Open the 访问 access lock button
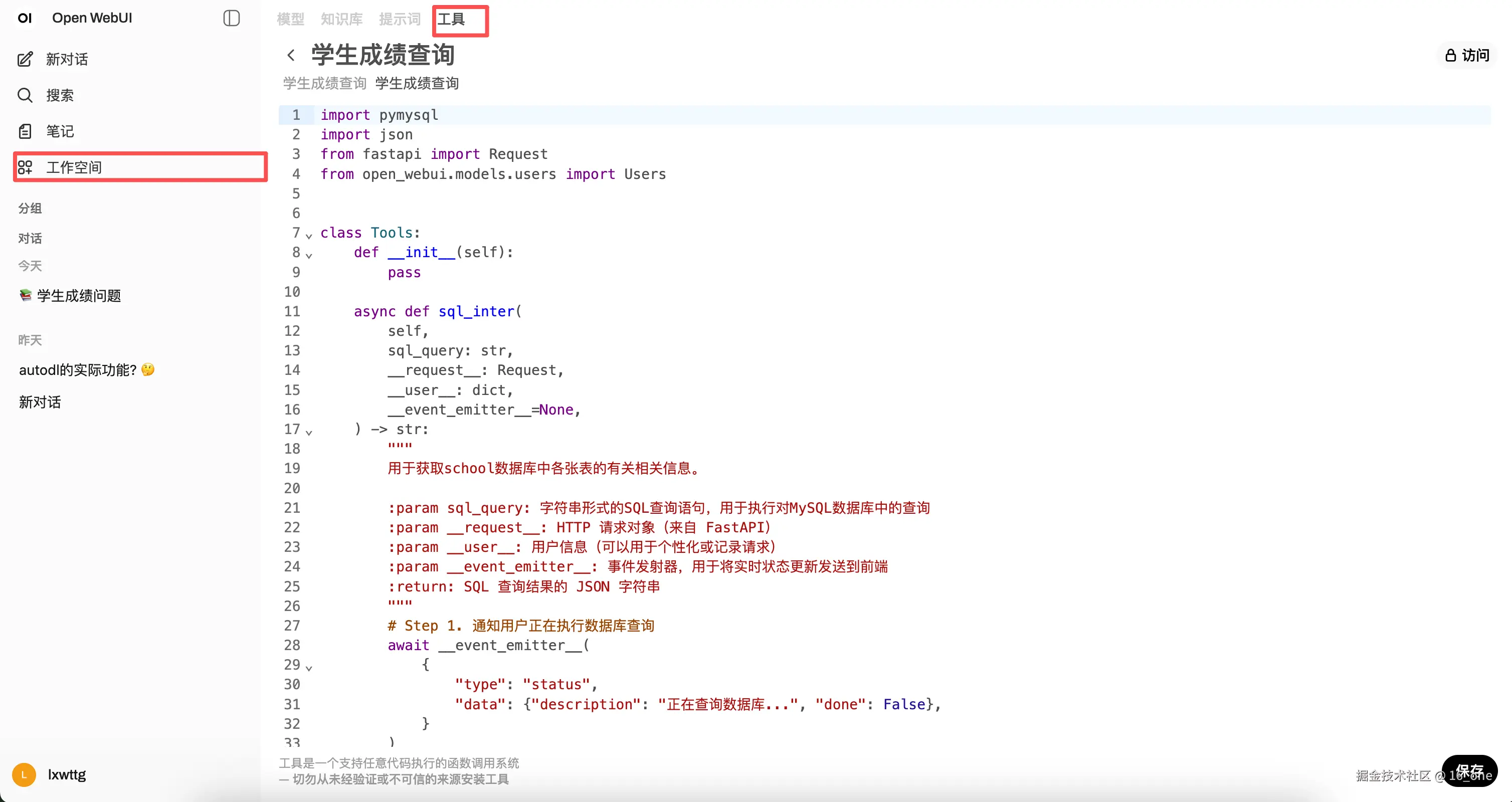 pyautogui.click(x=1466, y=55)
